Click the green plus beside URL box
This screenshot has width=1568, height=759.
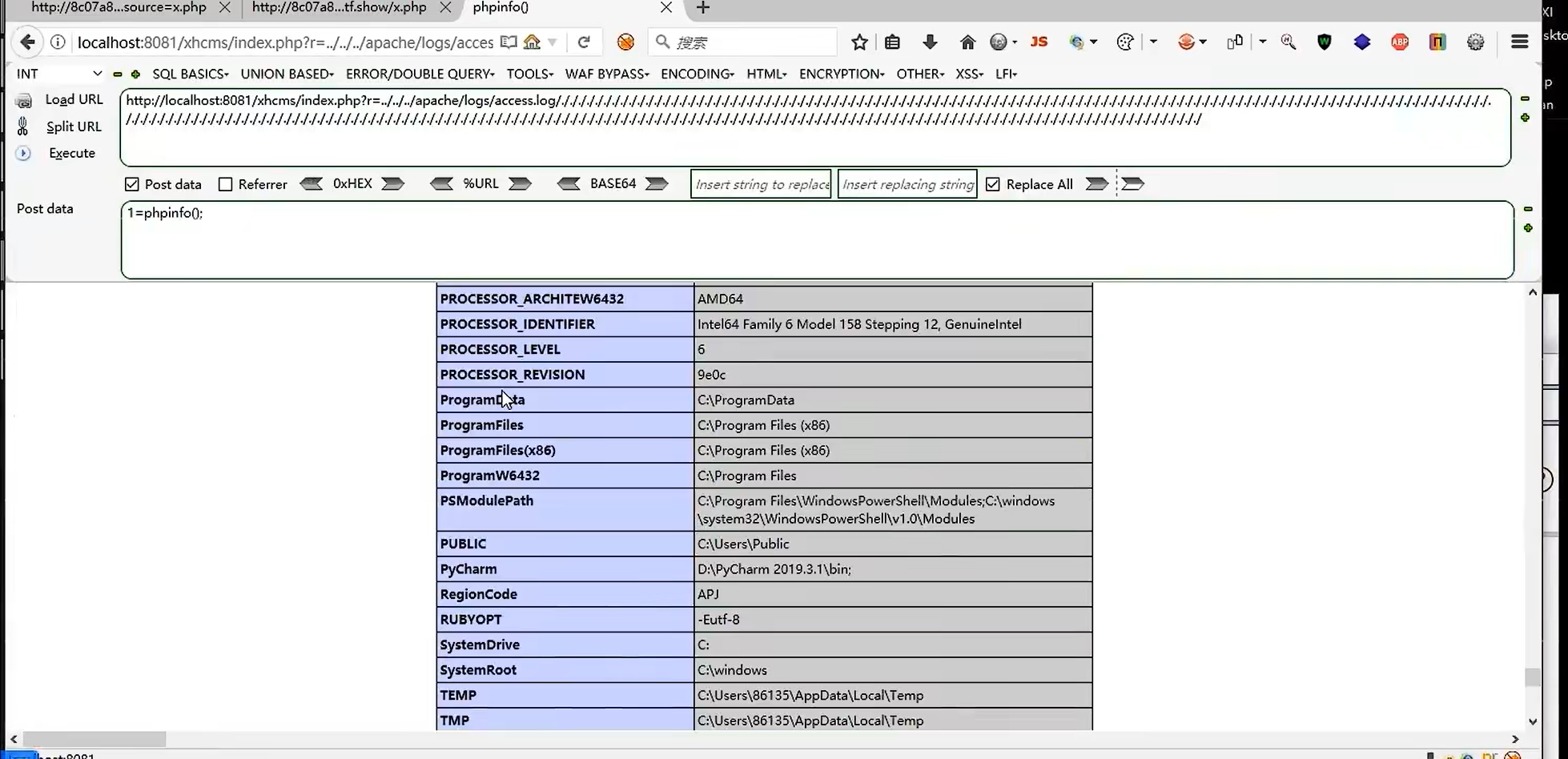[x=1525, y=118]
